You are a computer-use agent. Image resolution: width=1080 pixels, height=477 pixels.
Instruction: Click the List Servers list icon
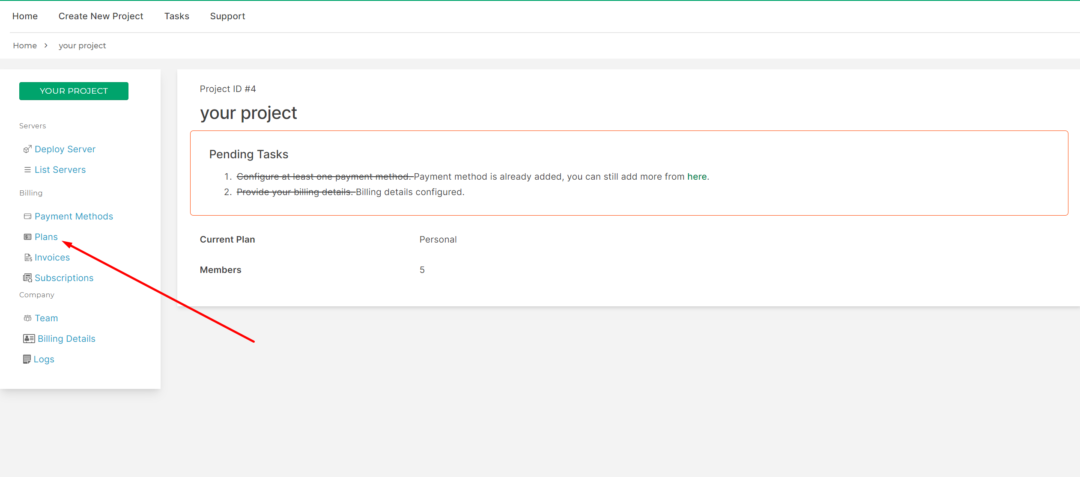pyautogui.click(x=27, y=170)
